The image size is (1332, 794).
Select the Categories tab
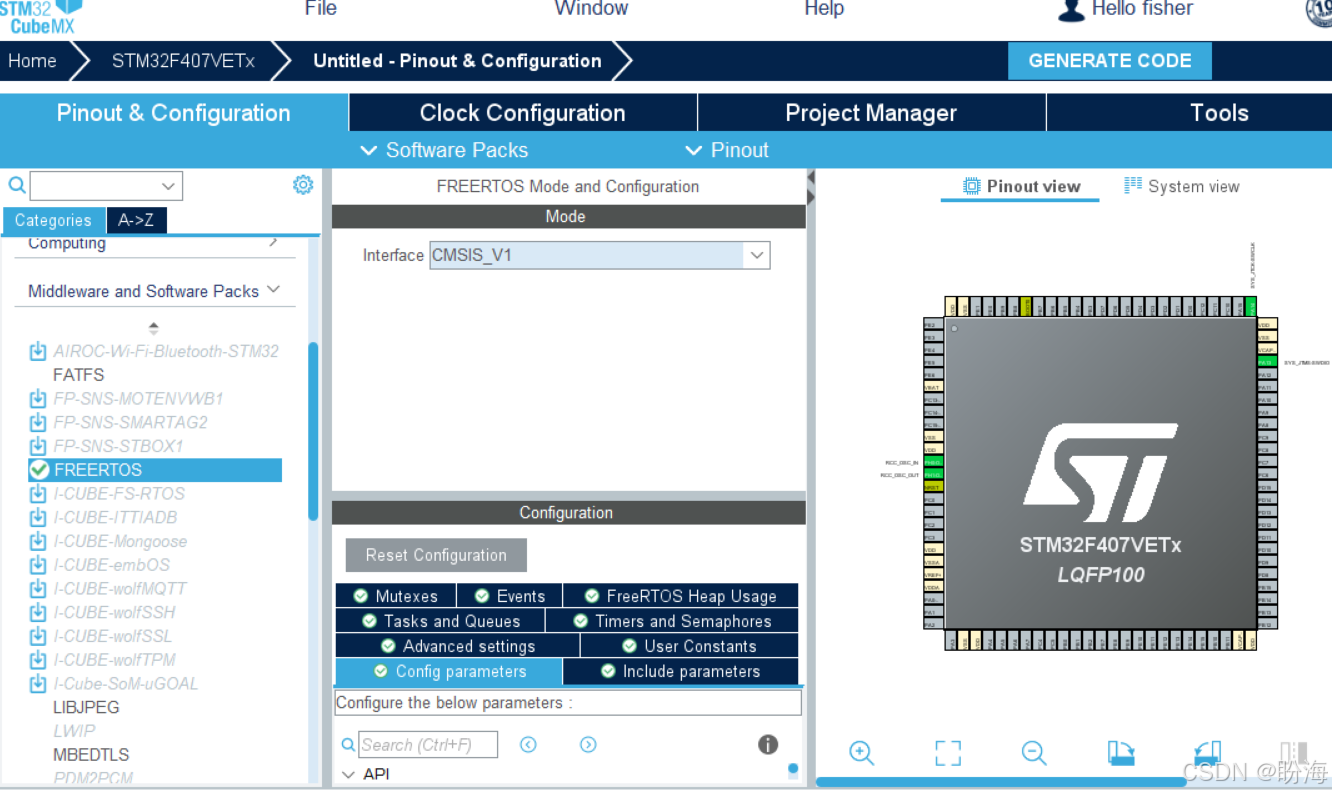53,220
